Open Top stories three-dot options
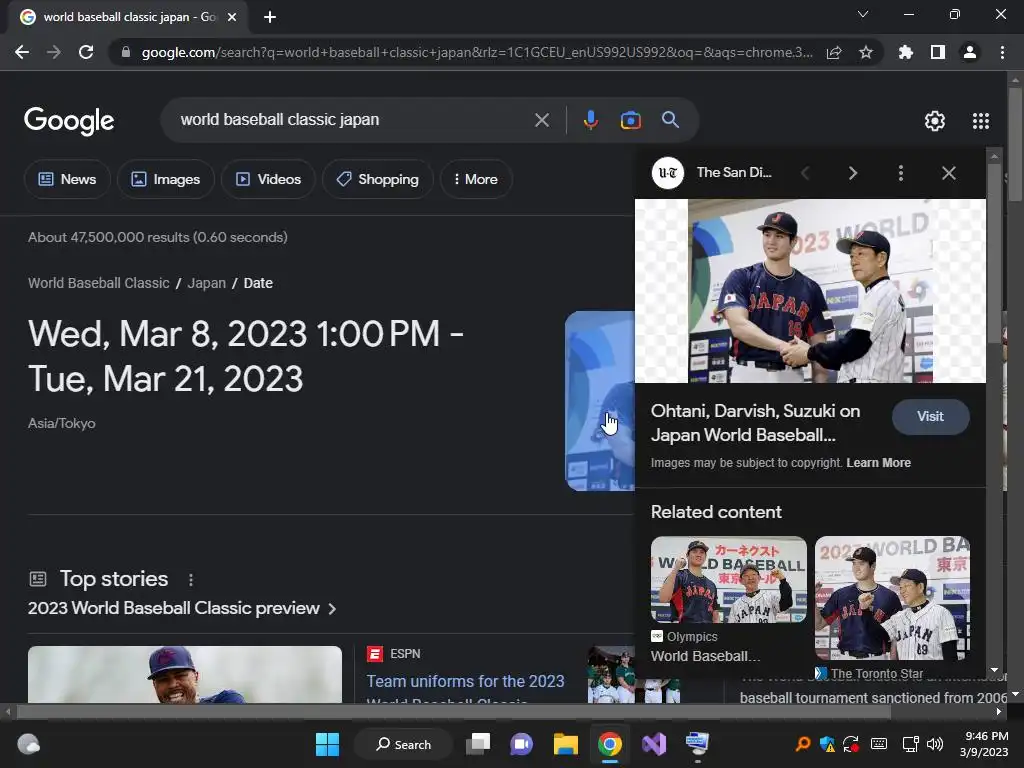This screenshot has height=768, width=1024. pos(191,579)
